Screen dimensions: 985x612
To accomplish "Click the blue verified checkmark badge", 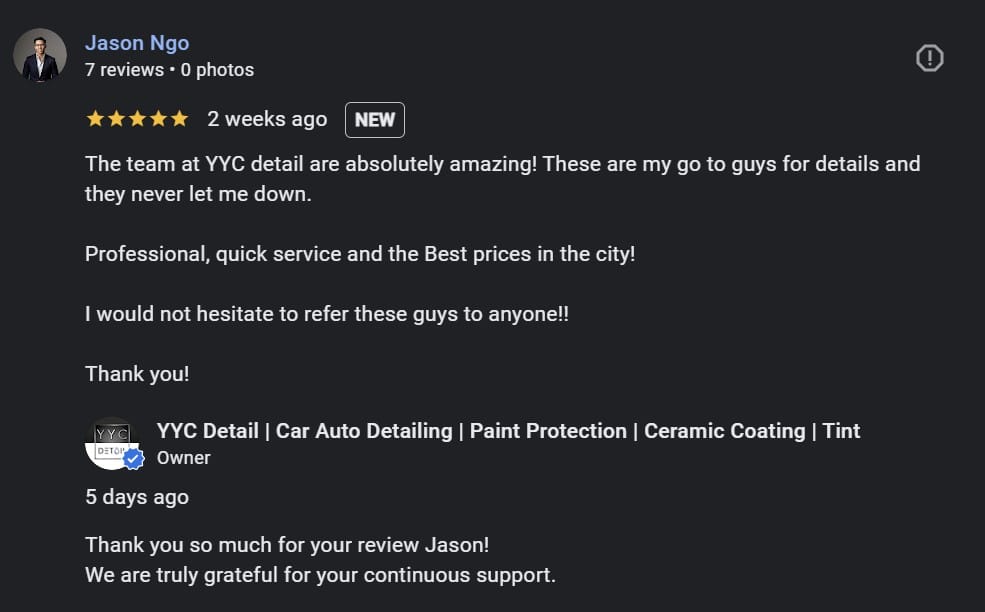I will (x=133, y=459).
